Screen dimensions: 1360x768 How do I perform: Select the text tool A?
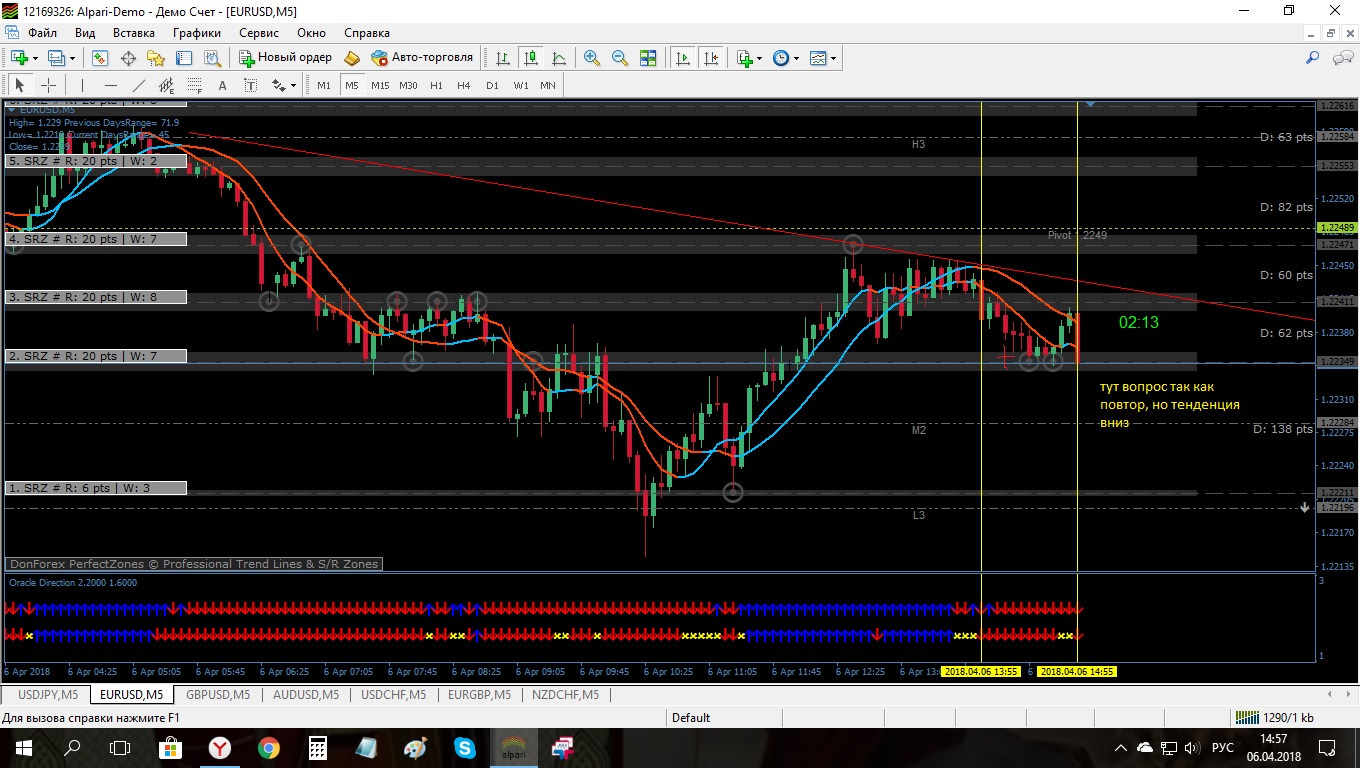point(222,85)
